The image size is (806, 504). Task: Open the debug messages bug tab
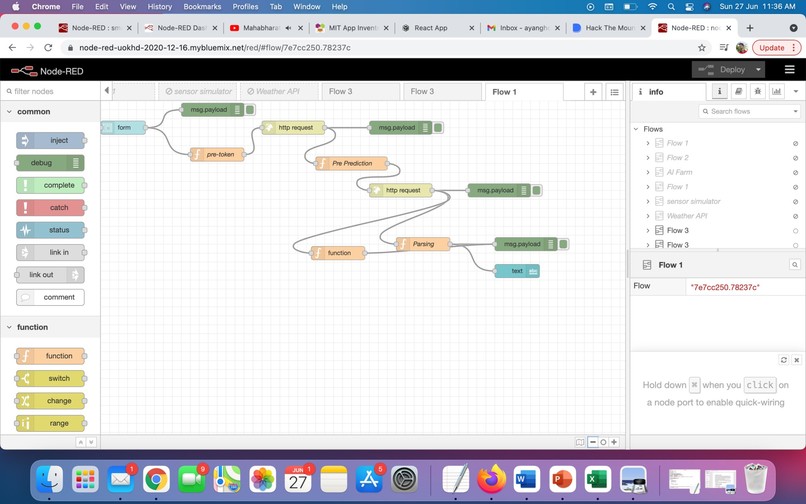758,92
